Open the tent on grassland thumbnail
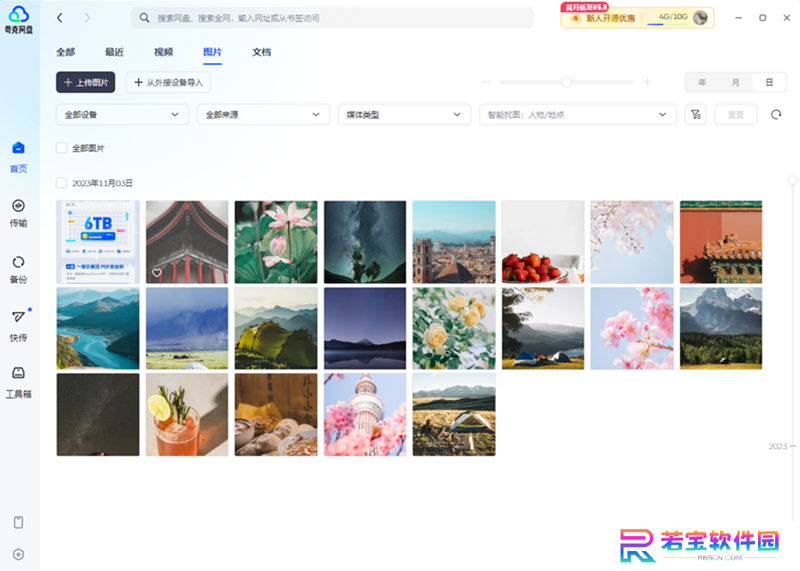Screen dimensions: 800x571 click(x=454, y=414)
